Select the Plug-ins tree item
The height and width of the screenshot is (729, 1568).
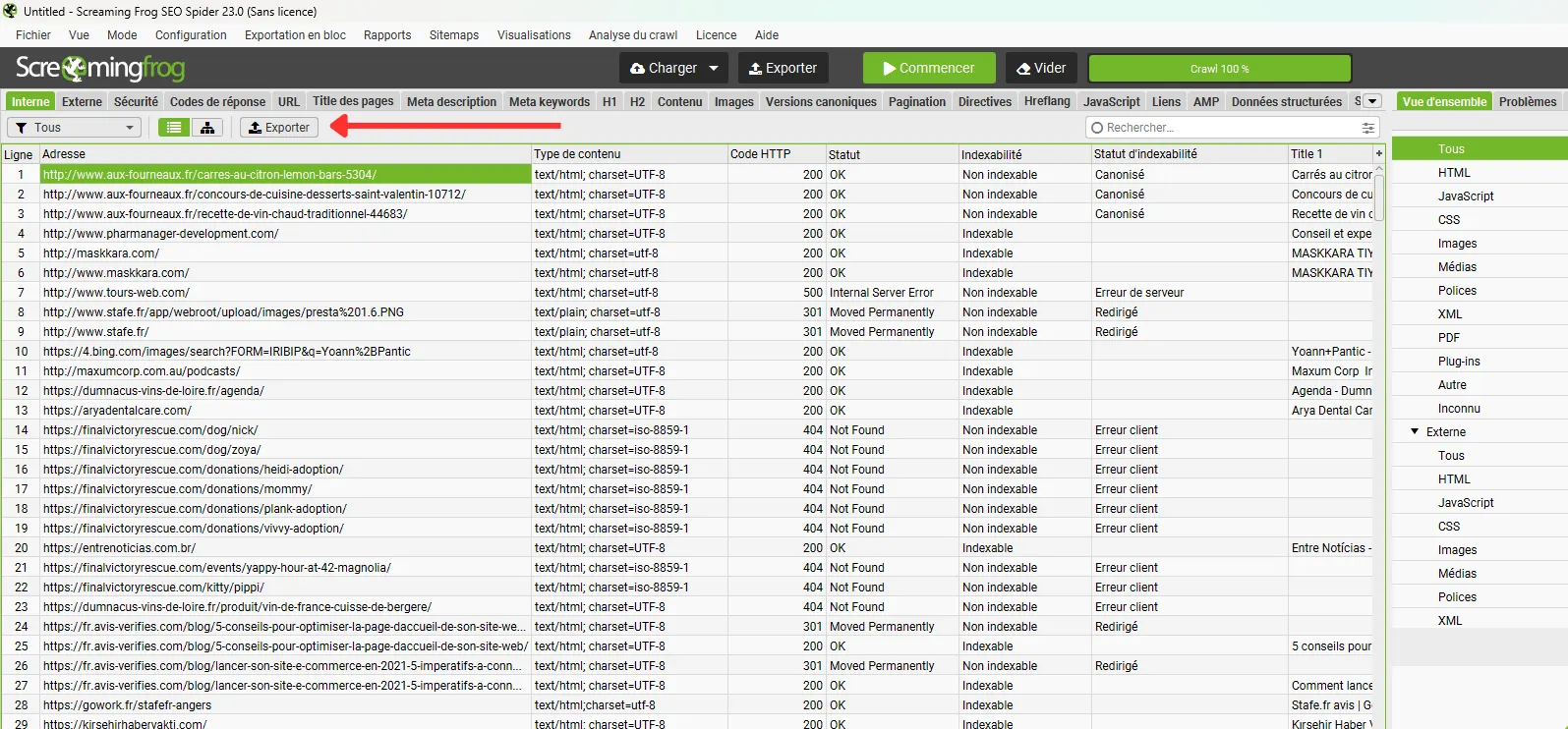pos(1459,362)
